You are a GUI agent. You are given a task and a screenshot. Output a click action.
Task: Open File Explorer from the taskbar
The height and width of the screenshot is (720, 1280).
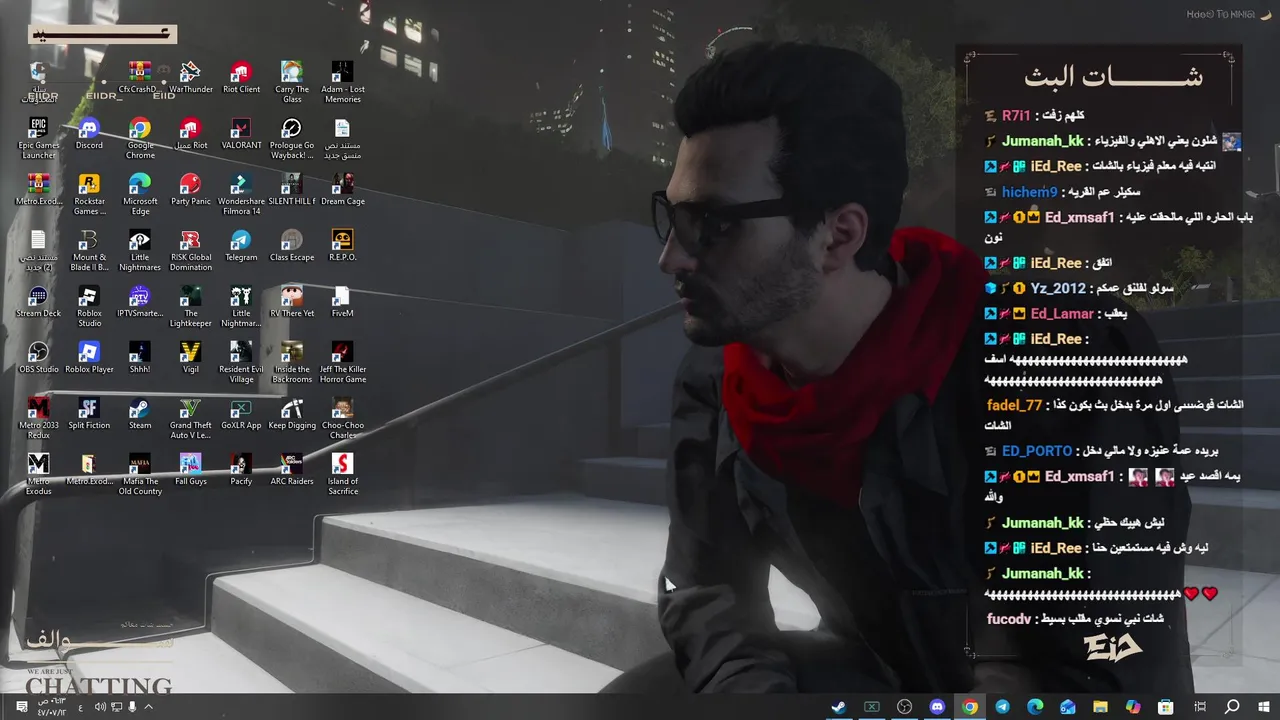point(1100,707)
